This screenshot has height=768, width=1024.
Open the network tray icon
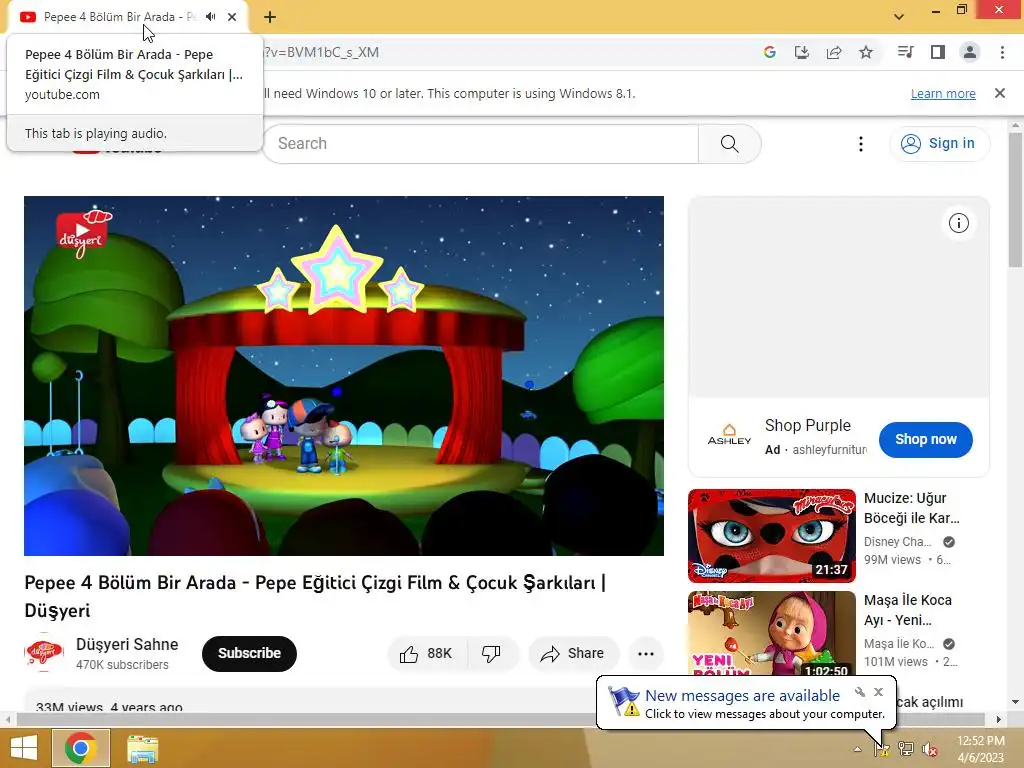click(906, 748)
